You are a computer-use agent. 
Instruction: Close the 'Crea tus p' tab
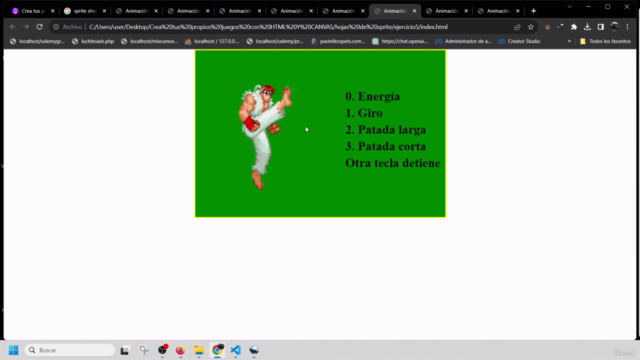coord(53,11)
